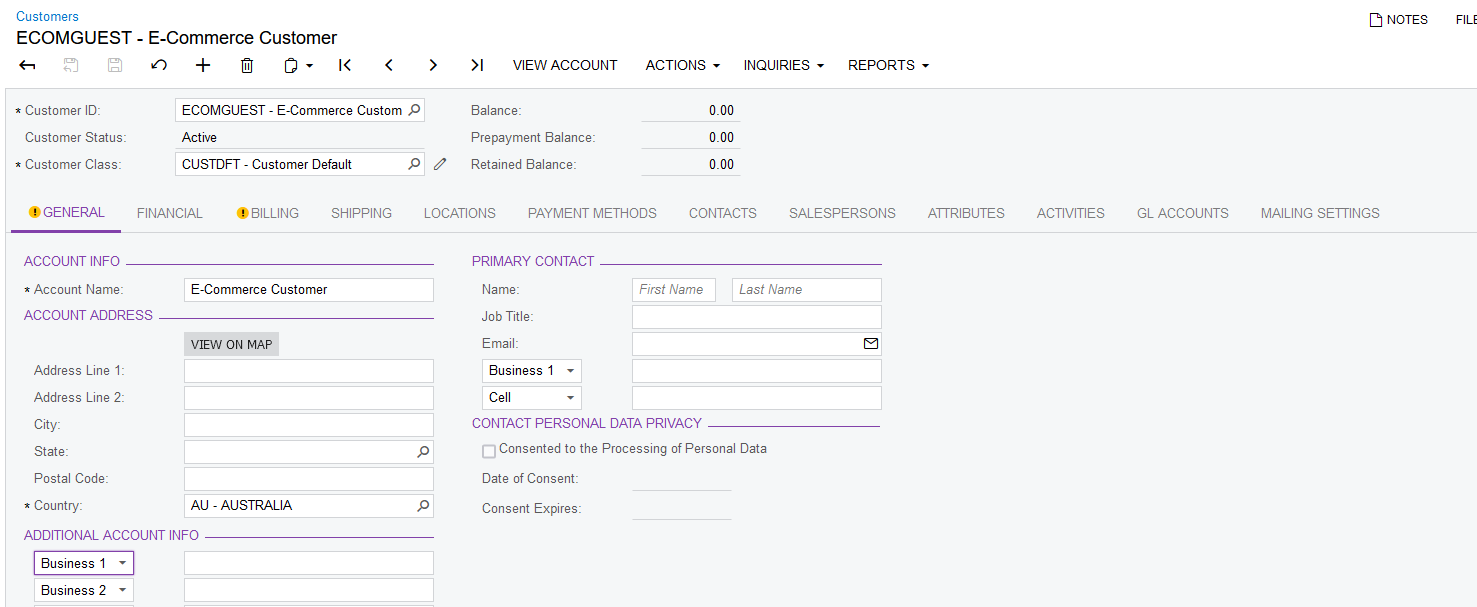
Task: Click the Account Name input field
Action: coord(309,290)
